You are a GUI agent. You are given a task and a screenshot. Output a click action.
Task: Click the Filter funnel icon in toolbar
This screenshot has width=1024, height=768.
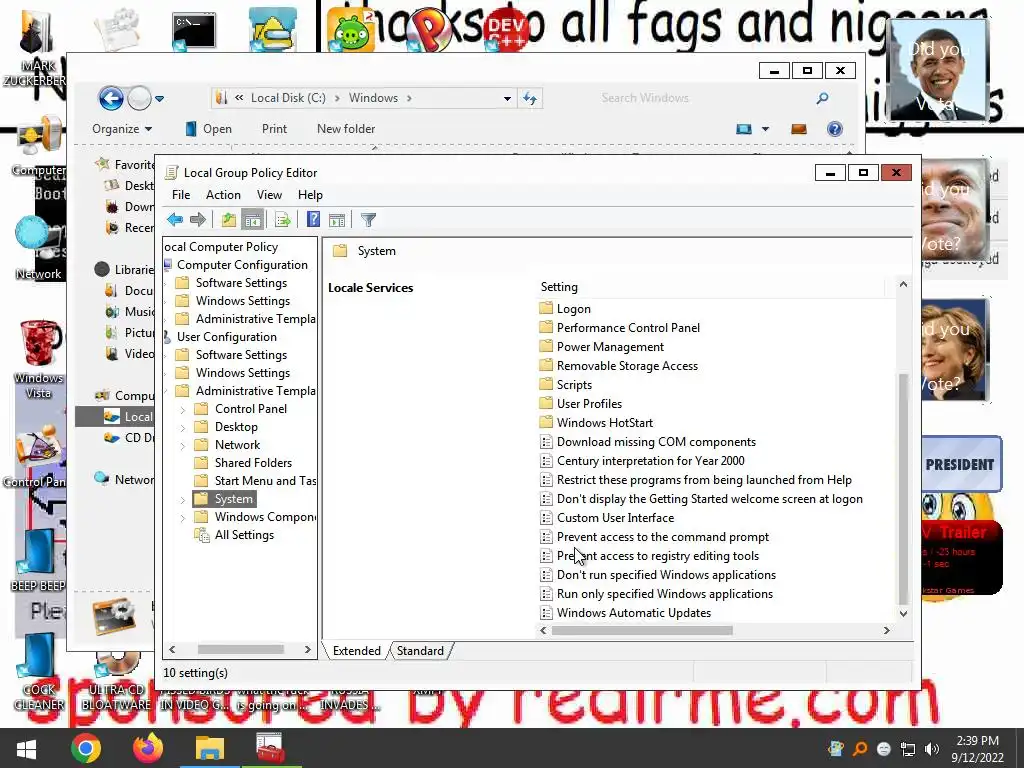(x=368, y=220)
